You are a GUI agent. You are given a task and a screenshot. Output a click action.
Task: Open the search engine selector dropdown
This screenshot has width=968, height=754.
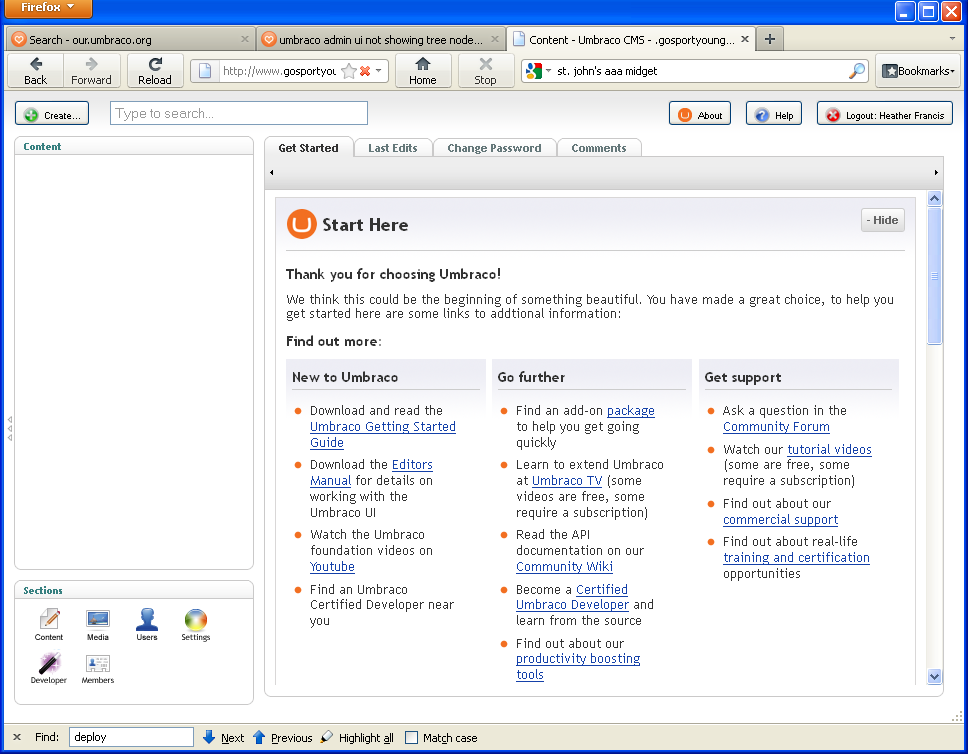pyautogui.click(x=537, y=71)
